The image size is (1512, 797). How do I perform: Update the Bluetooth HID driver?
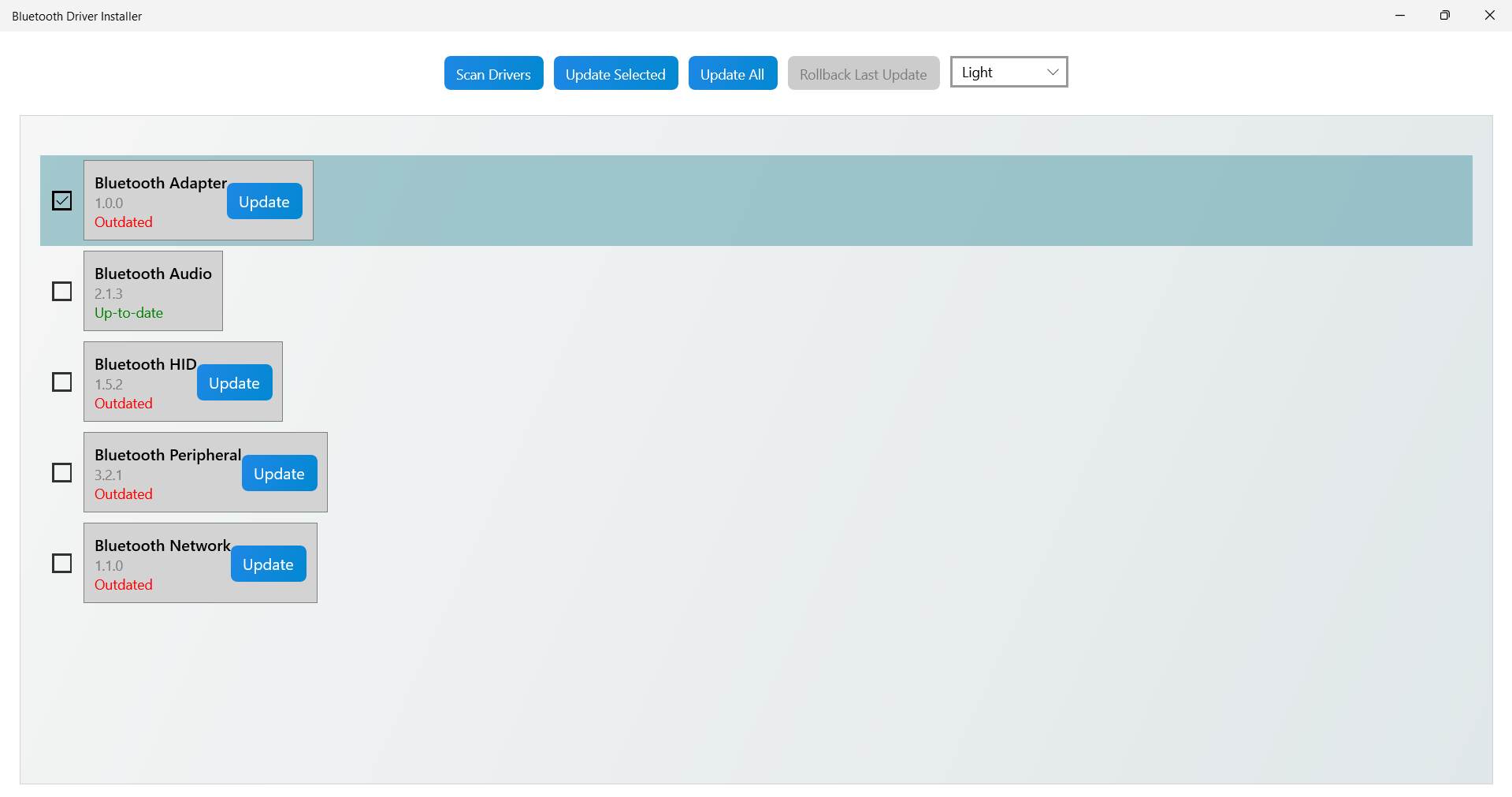[x=234, y=382]
